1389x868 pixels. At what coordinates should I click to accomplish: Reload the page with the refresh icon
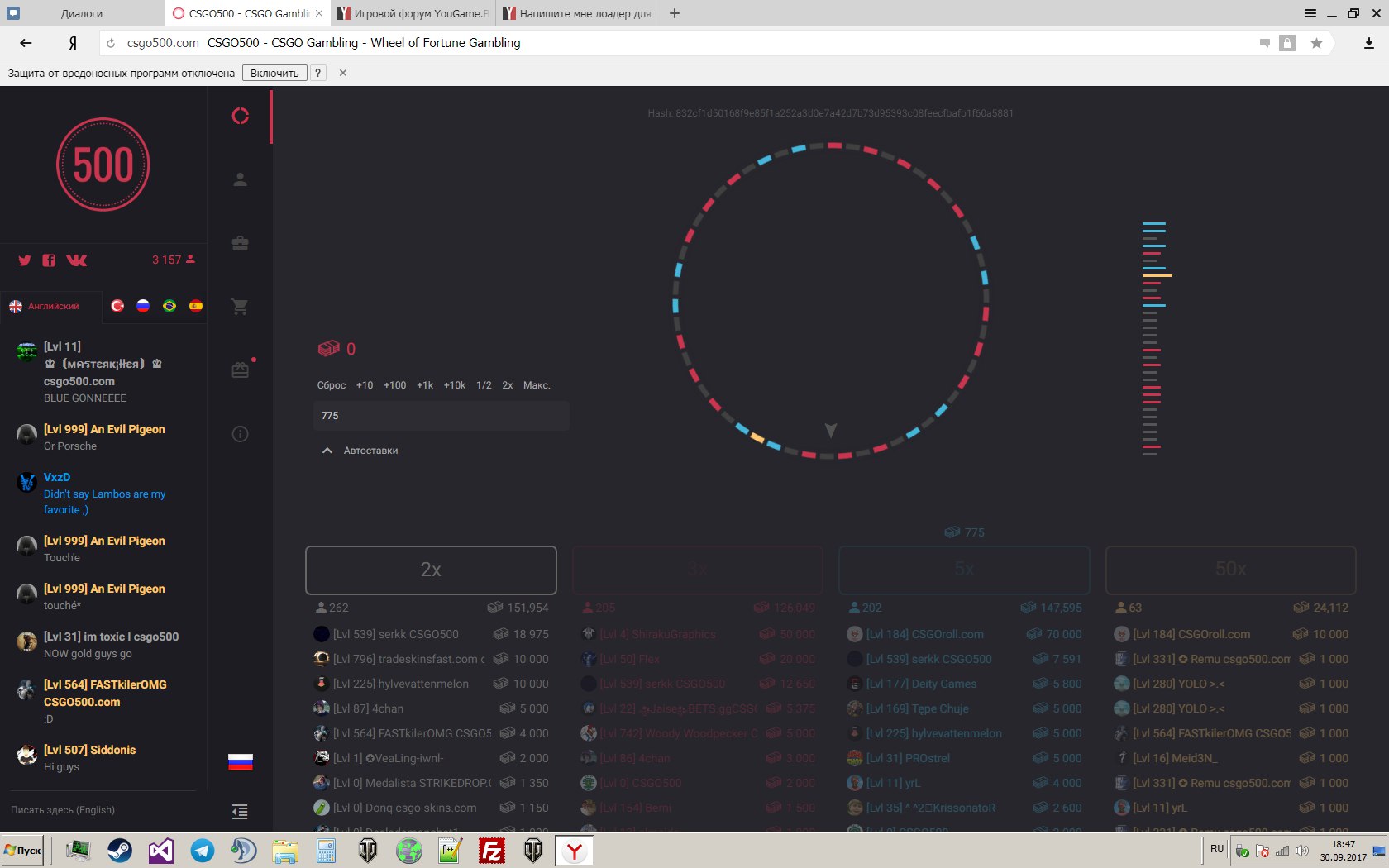[111, 43]
